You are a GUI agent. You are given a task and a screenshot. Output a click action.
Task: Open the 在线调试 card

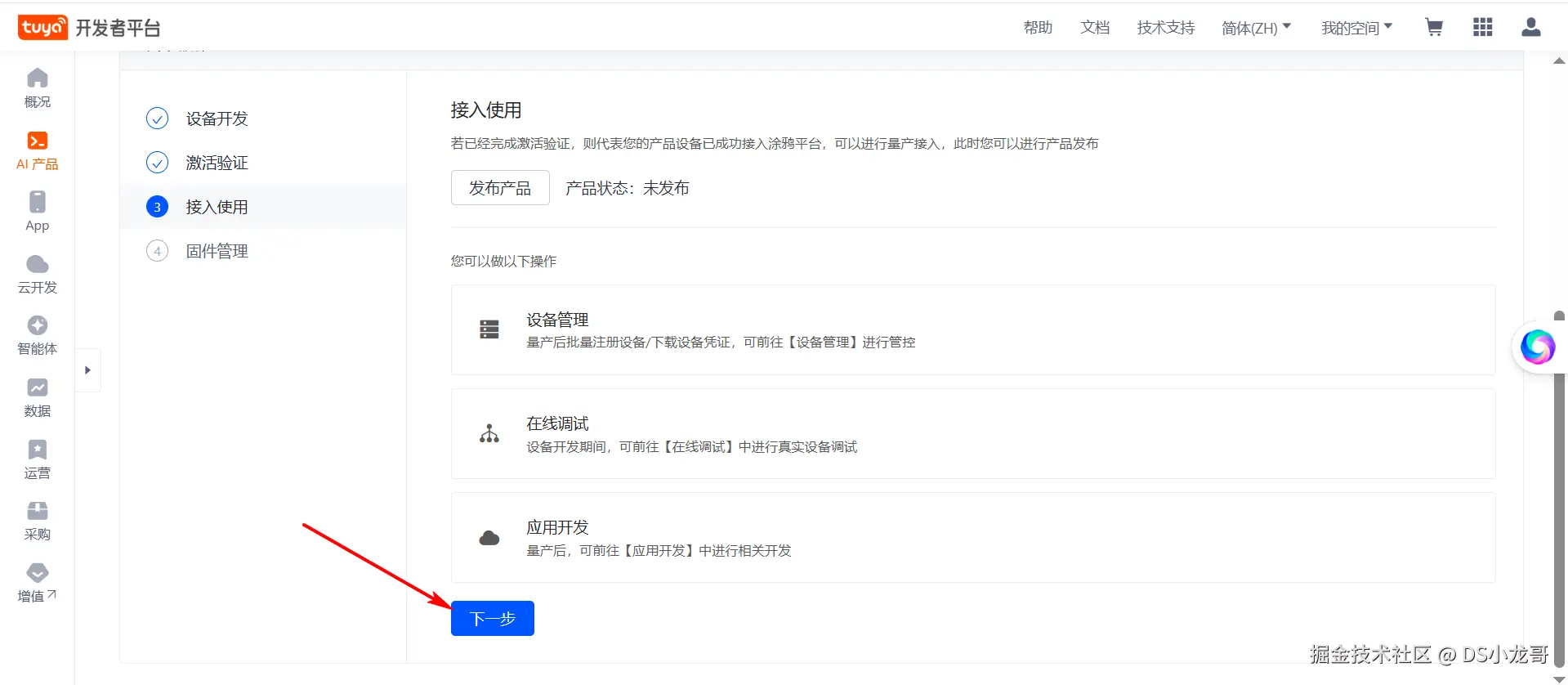[x=973, y=434]
